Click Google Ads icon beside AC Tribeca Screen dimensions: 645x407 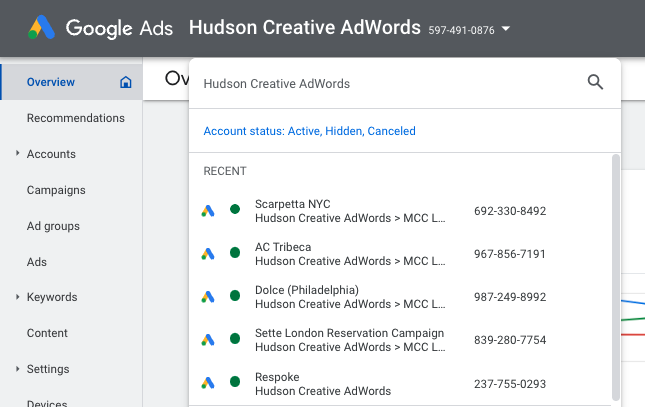[x=208, y=254]
